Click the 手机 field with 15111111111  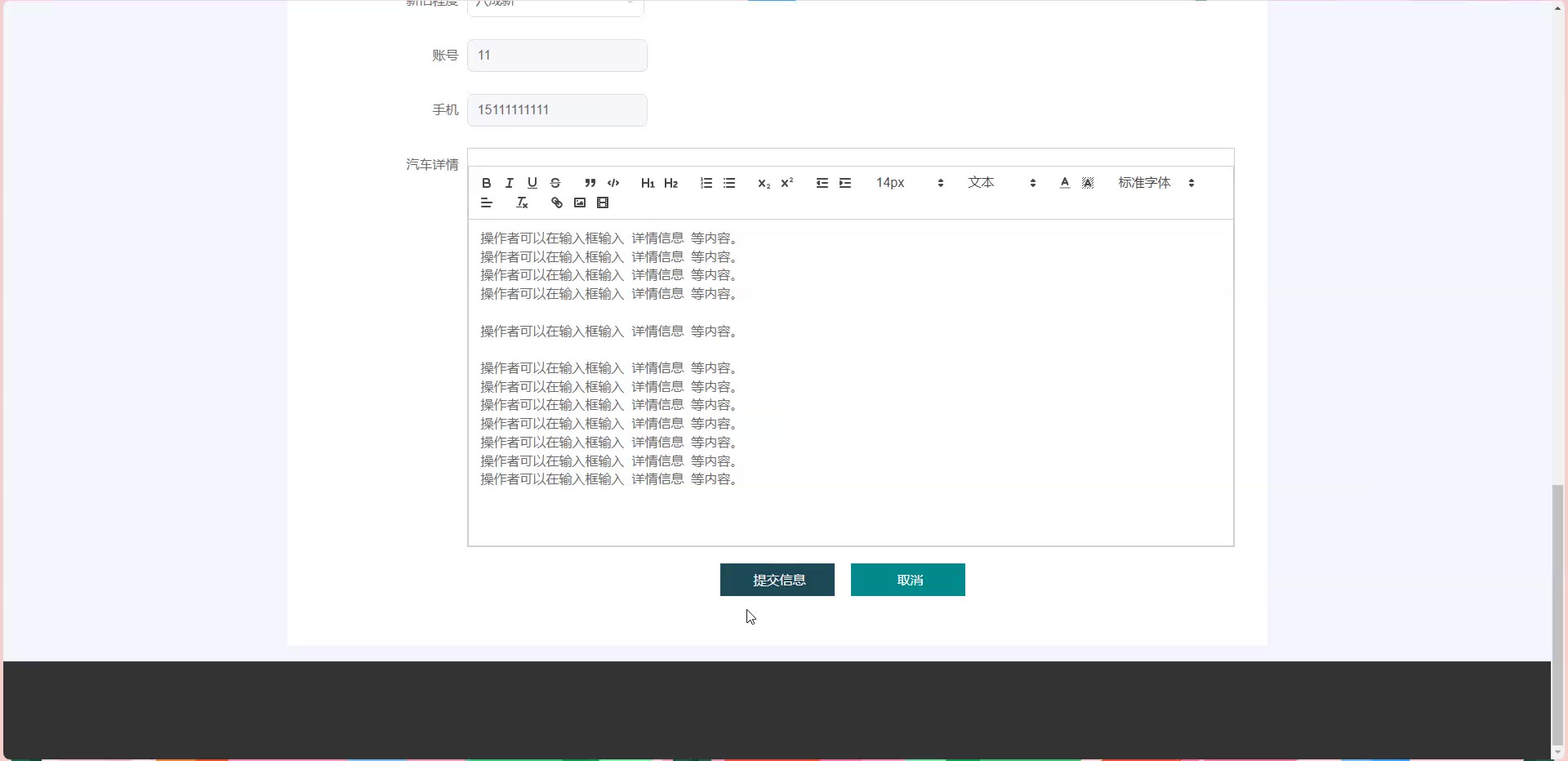pyautogui.click(x=557, y=110)
